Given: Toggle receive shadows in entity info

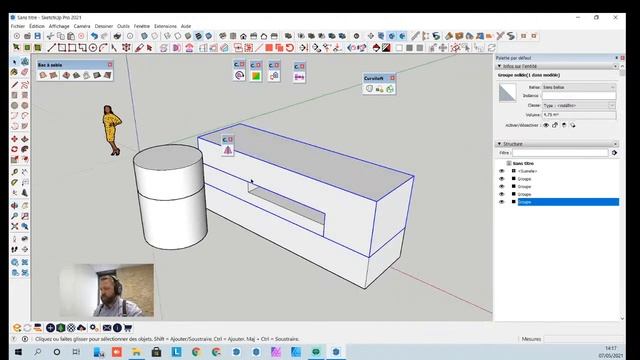Looking at the screenshot, I should (x=564, y=125).
